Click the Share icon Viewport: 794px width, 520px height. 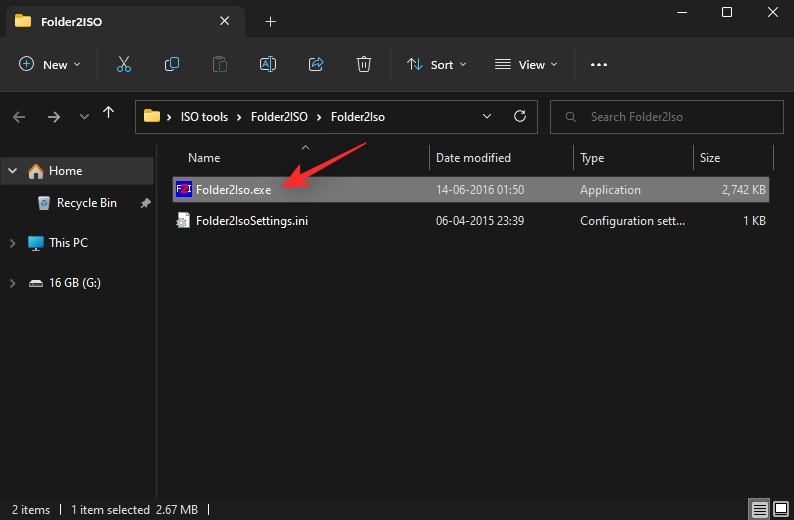pyautogui.click(x=316, y=64)
